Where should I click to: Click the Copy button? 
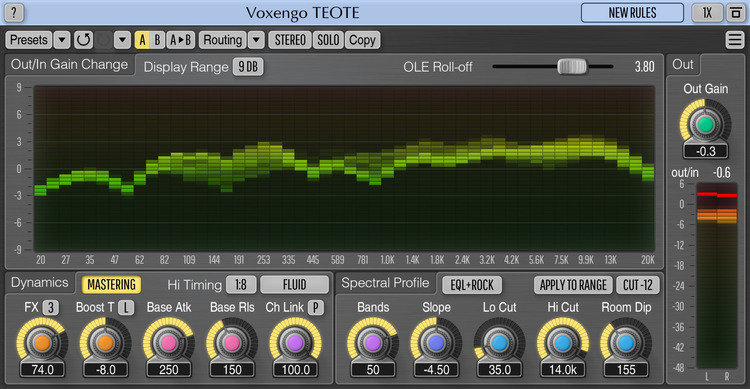pyautogui.click(x=362, y=40)
